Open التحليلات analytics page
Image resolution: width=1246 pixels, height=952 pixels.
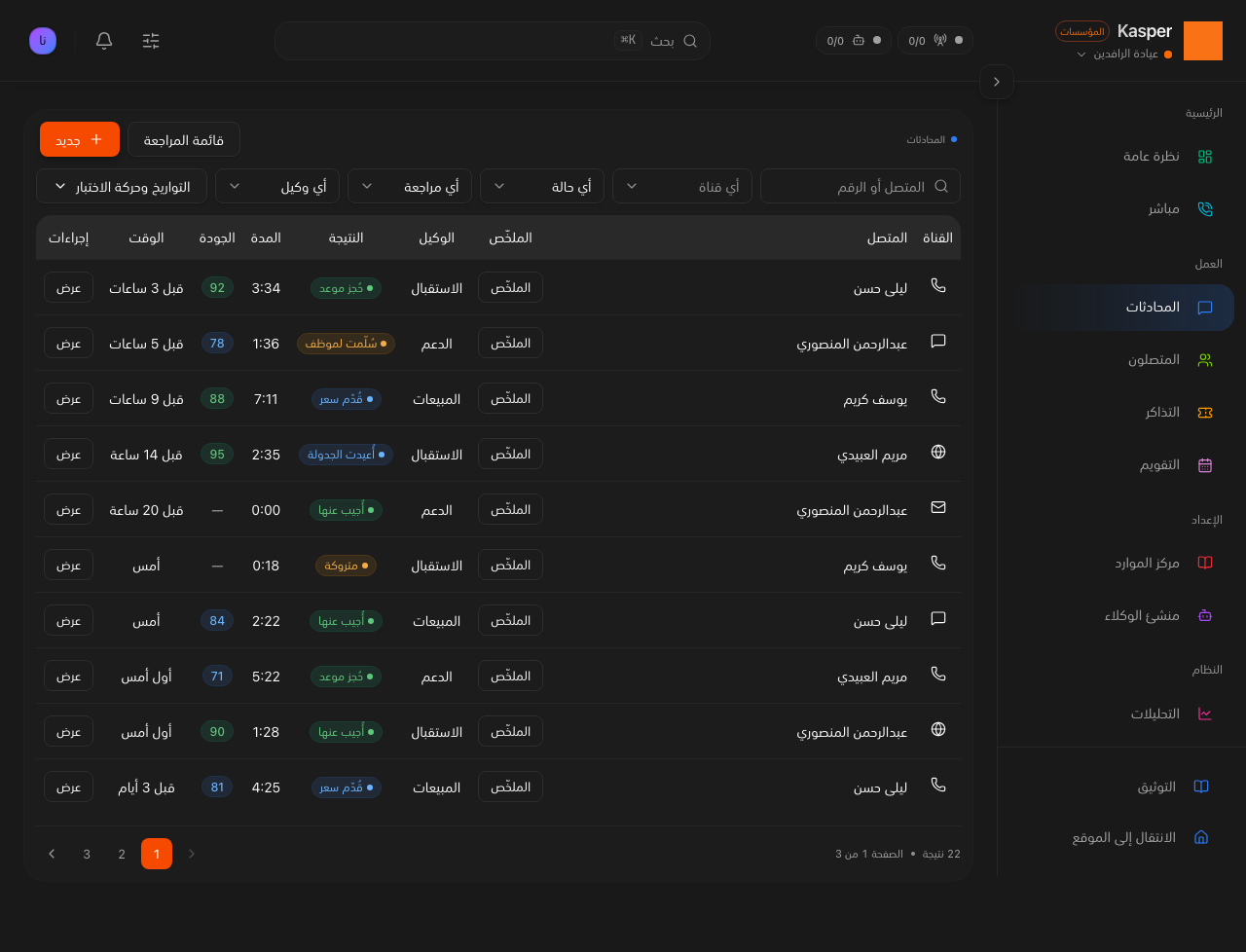click(1119, 714)
